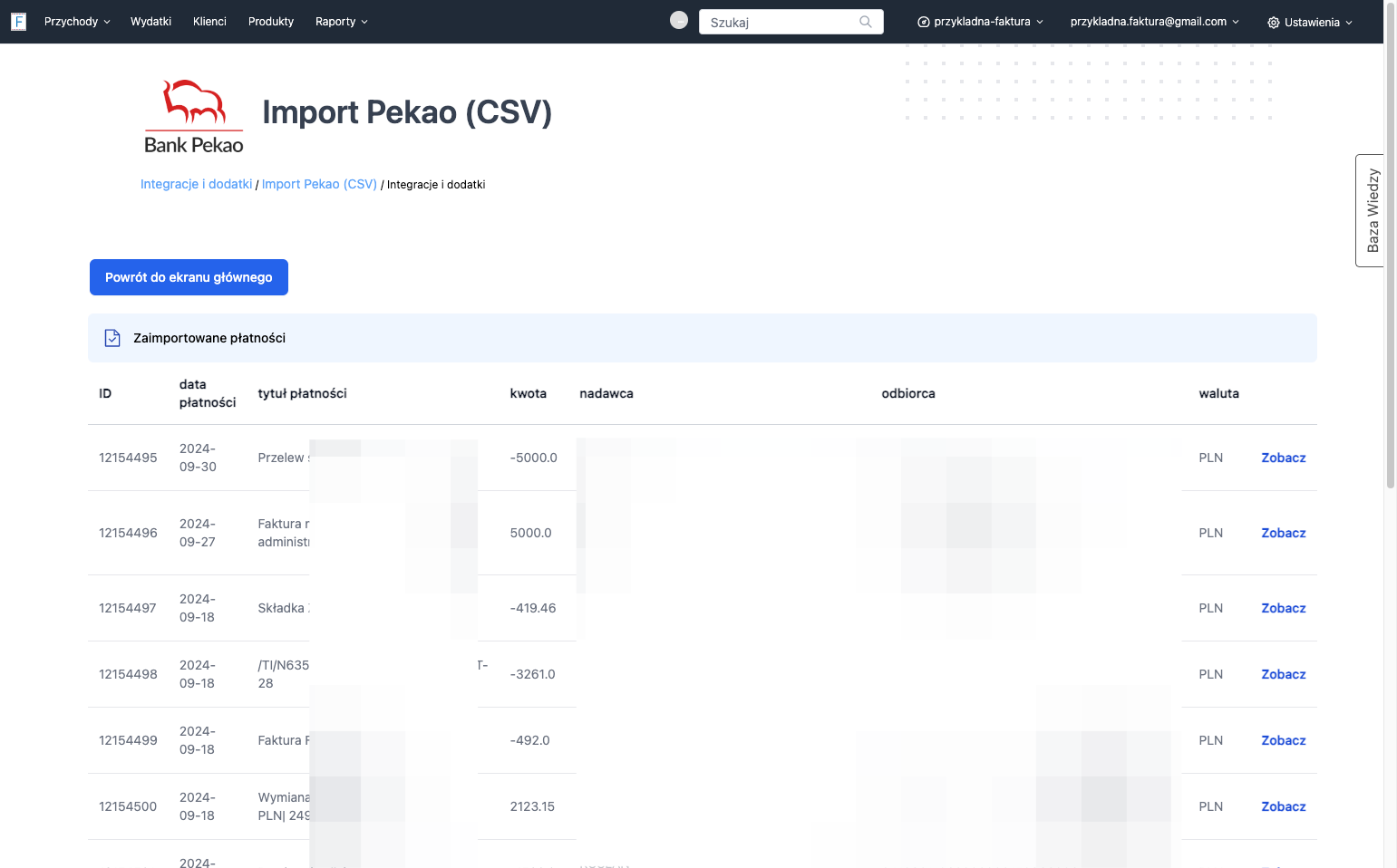This screenshot has height=868, width=1397.
Task: Open the Ustawienia settings dropdown
Action: (1310, 23)
